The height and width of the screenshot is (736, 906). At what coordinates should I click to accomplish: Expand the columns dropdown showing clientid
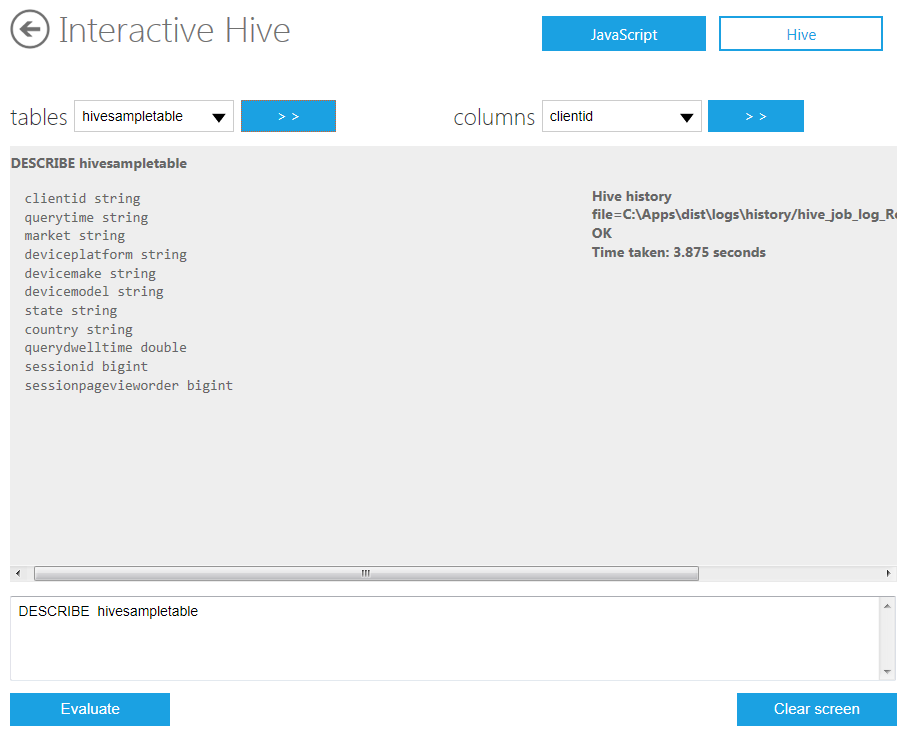[621, 117]
